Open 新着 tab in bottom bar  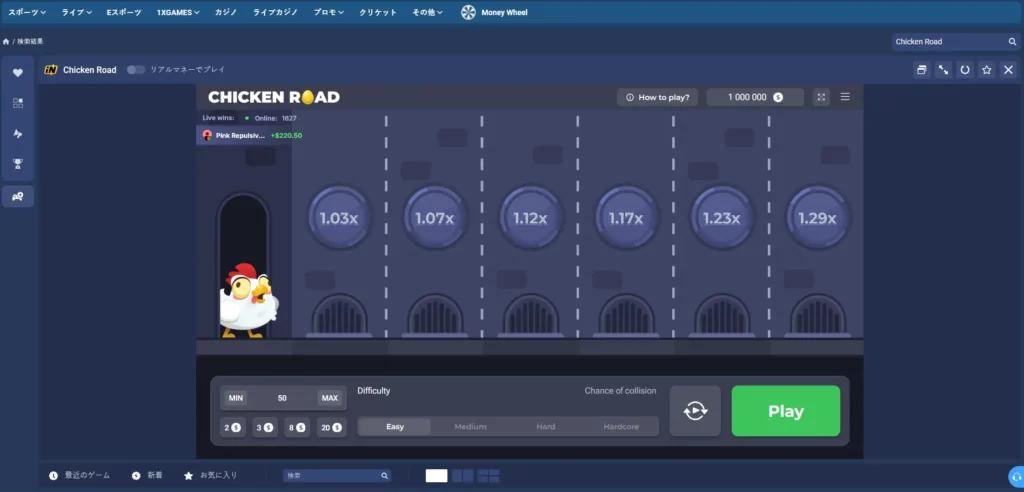(147, 476)
